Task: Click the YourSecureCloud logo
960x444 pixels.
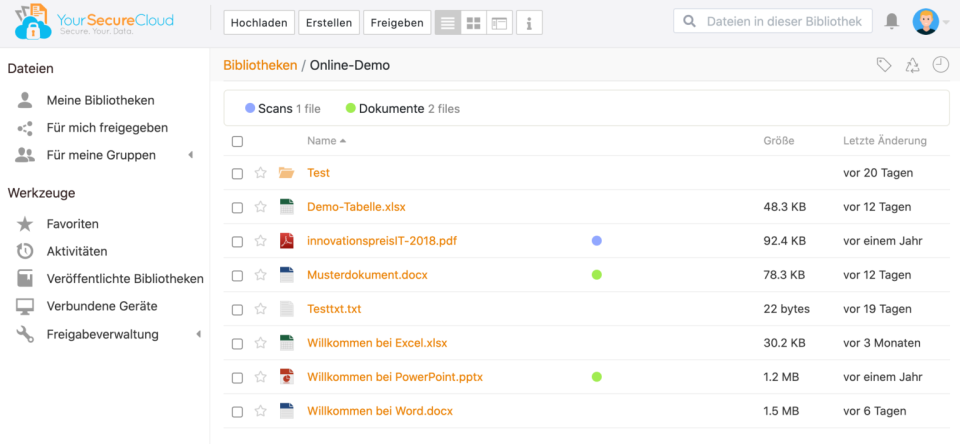Action: pos(93,21)
